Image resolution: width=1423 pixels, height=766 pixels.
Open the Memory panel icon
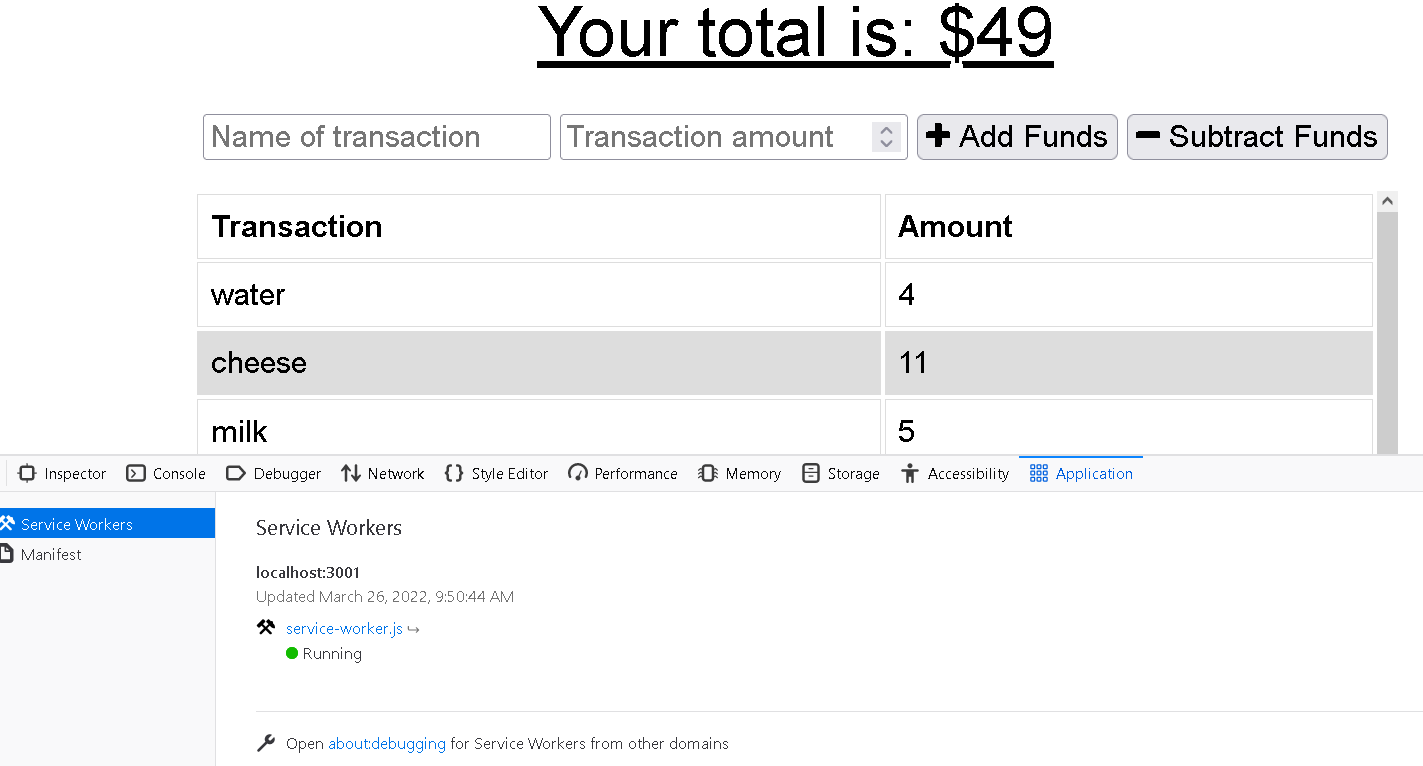[x=709, y=473]
